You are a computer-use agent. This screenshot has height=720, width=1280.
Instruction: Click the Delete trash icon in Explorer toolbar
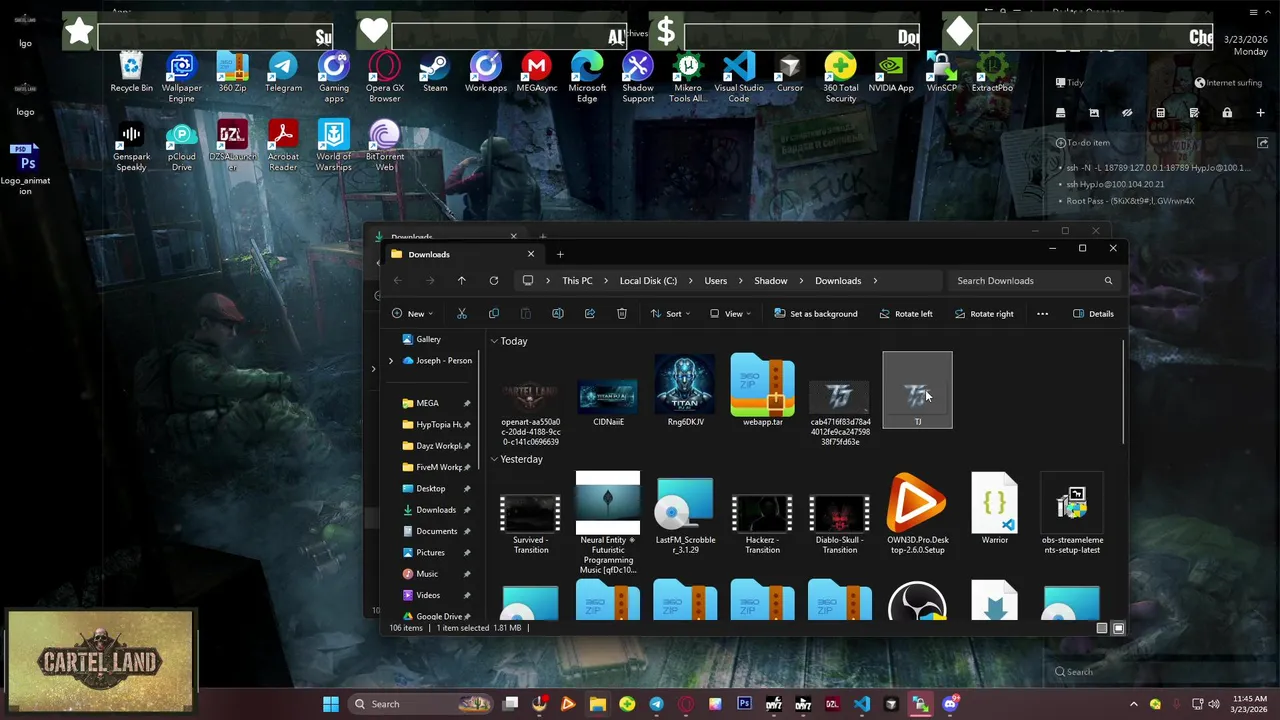pyautogui.click(x=622, y=314)
